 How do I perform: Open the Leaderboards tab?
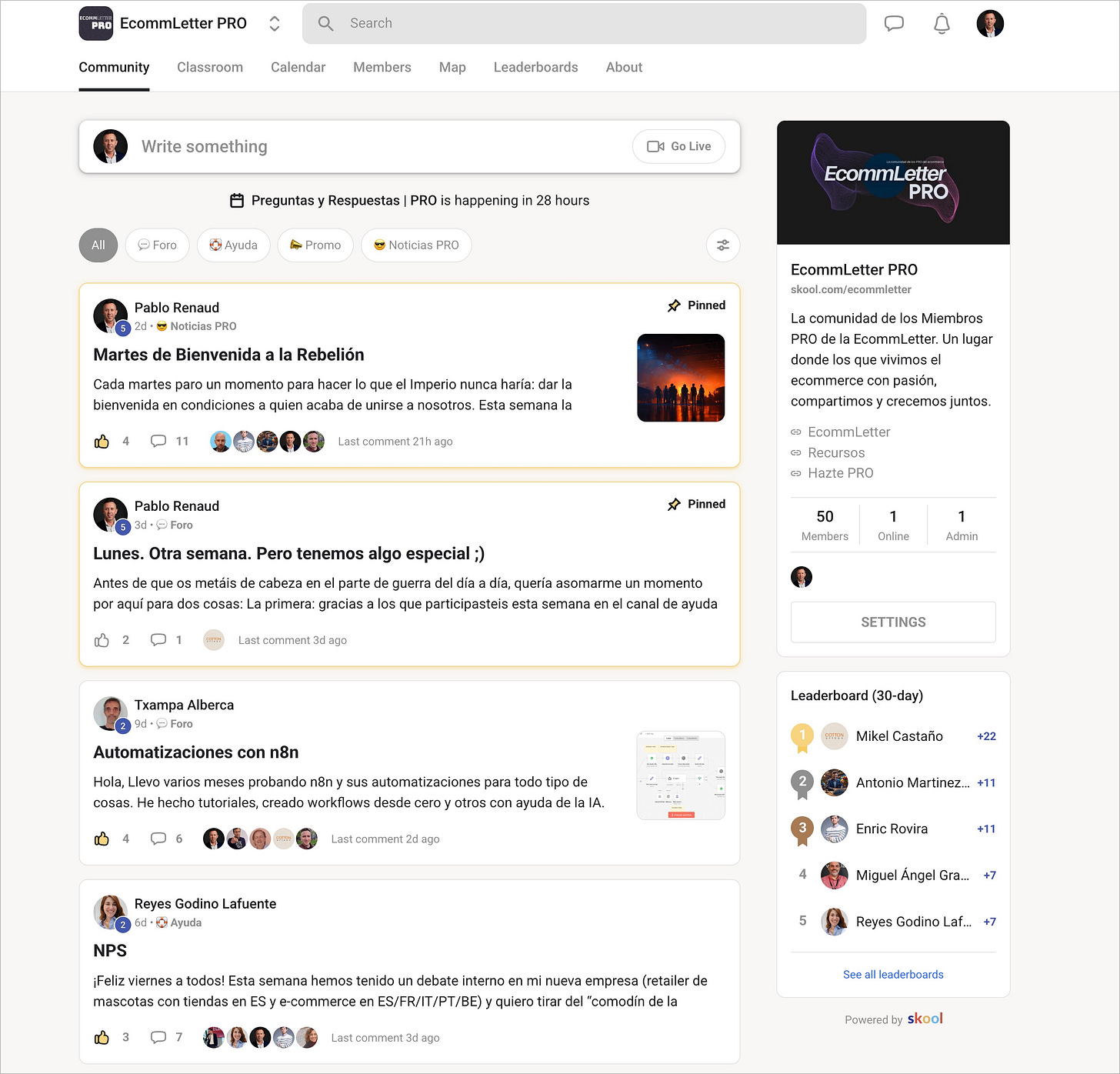tap(535, 67)
